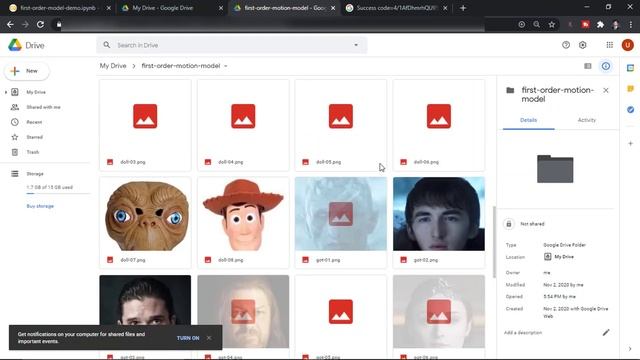Open Starred items

click(35, 137)
